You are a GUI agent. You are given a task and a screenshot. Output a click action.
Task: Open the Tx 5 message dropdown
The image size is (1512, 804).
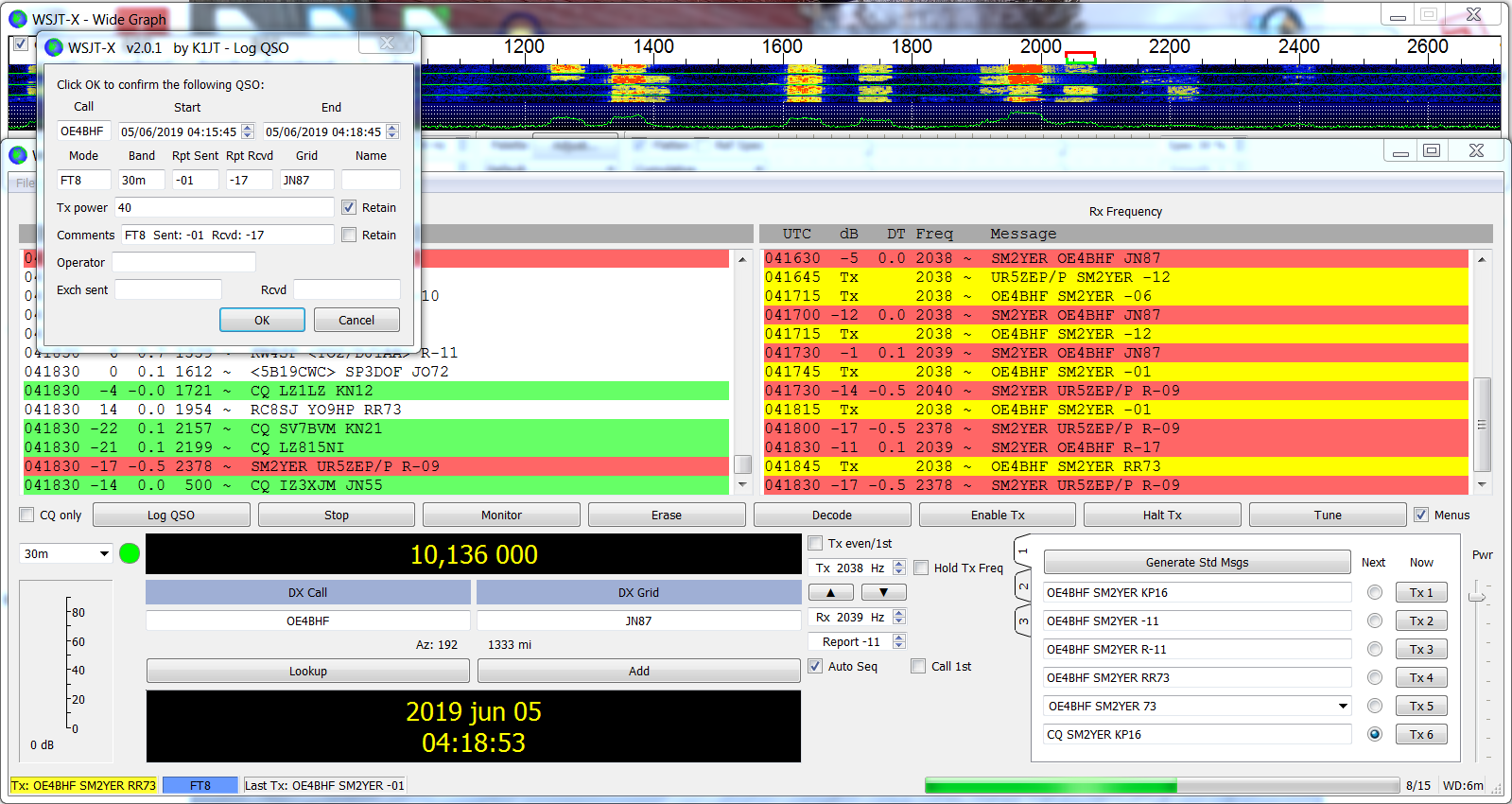[x=1343, y=706]
